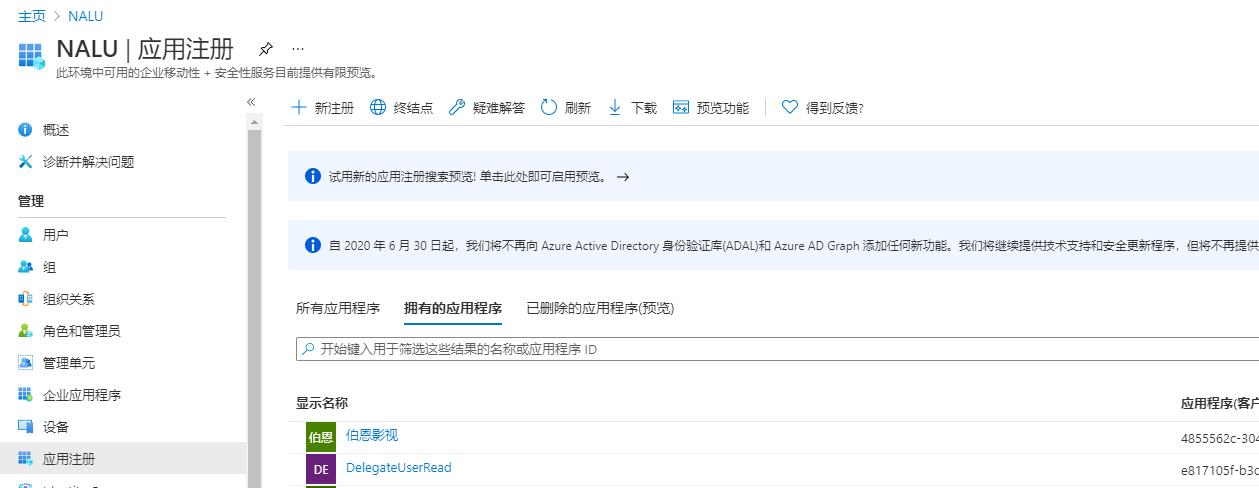Open the app registration search preview banner
Viewport: 1259px width, 488px height.
click(x=773, y=177)
